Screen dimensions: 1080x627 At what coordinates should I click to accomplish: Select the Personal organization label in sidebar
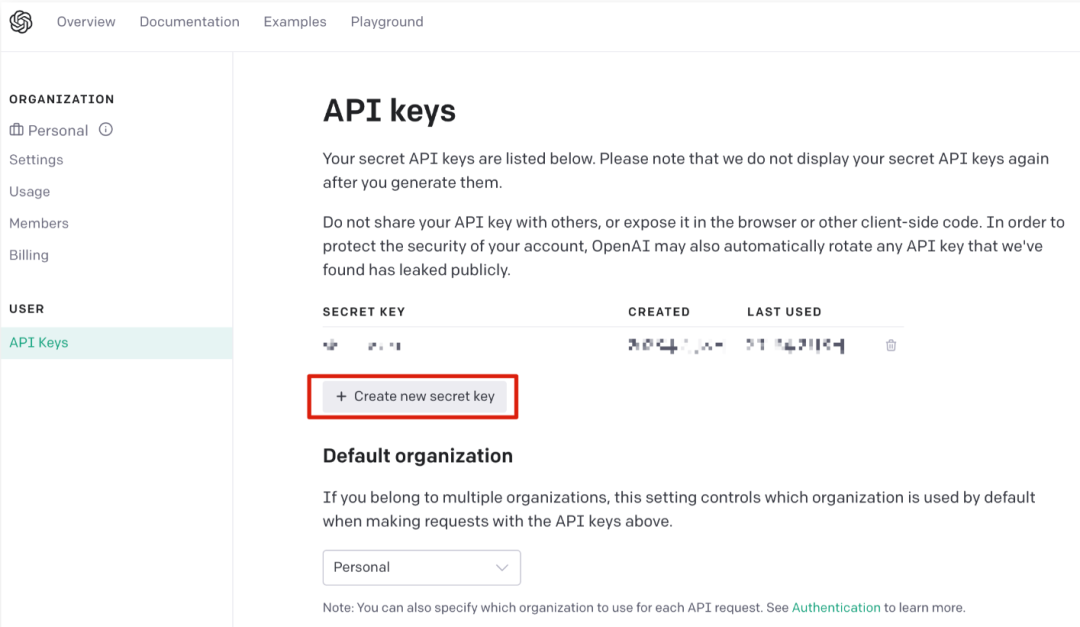tap(58, 130)
